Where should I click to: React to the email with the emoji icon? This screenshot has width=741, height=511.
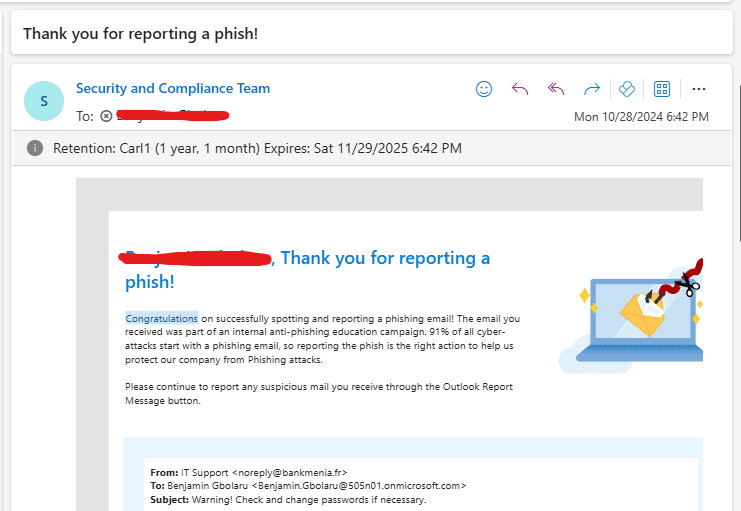[484, 89]
